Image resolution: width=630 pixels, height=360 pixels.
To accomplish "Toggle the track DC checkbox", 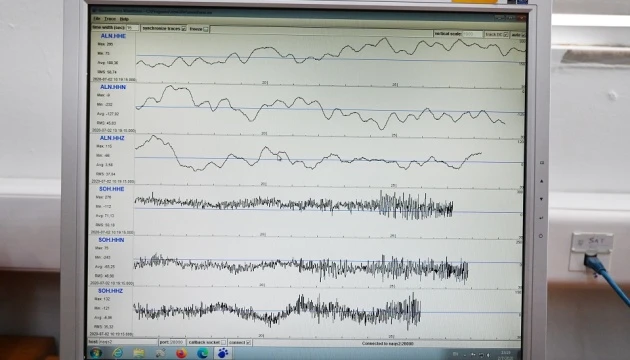I will (505, 35).
